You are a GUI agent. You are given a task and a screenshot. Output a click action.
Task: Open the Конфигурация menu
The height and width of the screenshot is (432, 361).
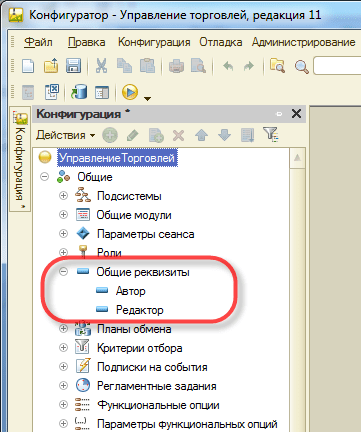click(154, 42)
